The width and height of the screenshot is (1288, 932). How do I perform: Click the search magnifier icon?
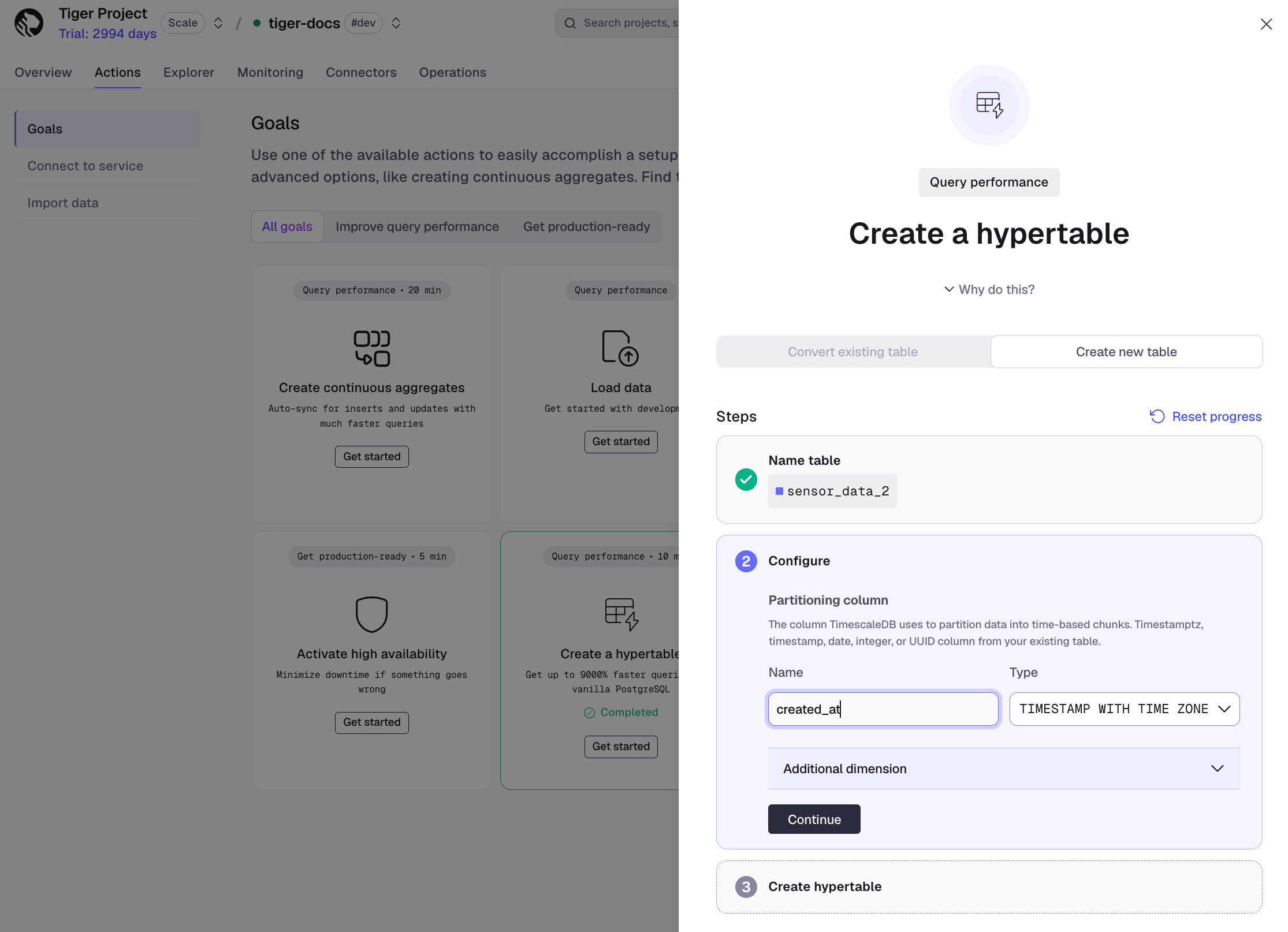(x=570, y=23)
